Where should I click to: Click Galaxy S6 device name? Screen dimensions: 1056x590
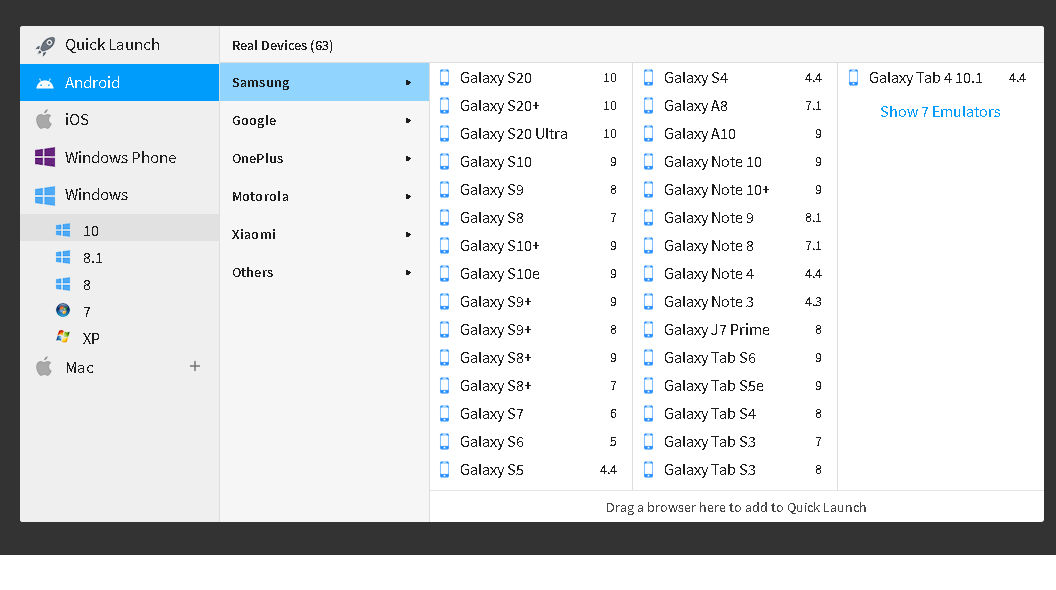[492, 442]
